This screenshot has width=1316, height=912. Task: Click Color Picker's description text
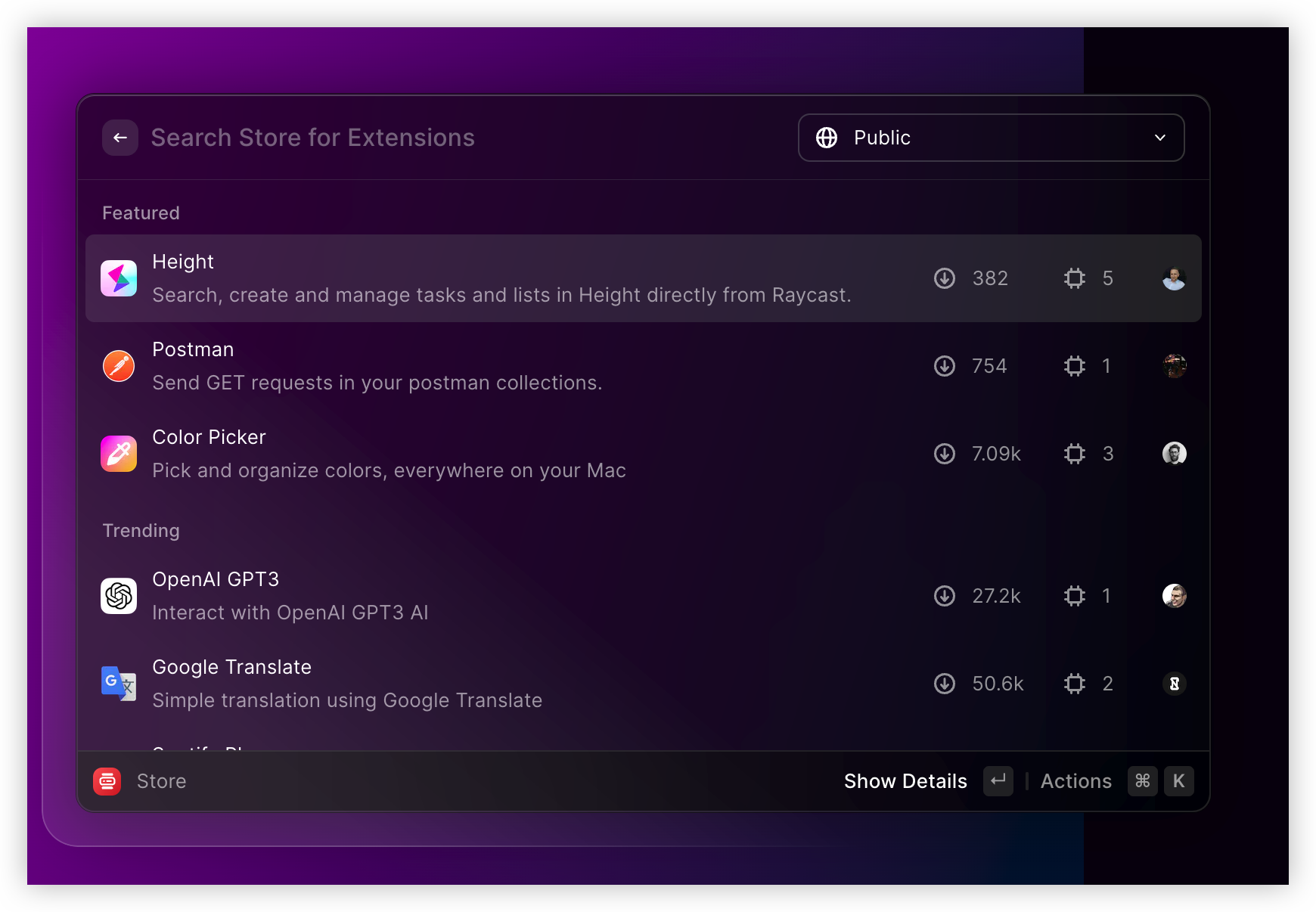point(389,470)
